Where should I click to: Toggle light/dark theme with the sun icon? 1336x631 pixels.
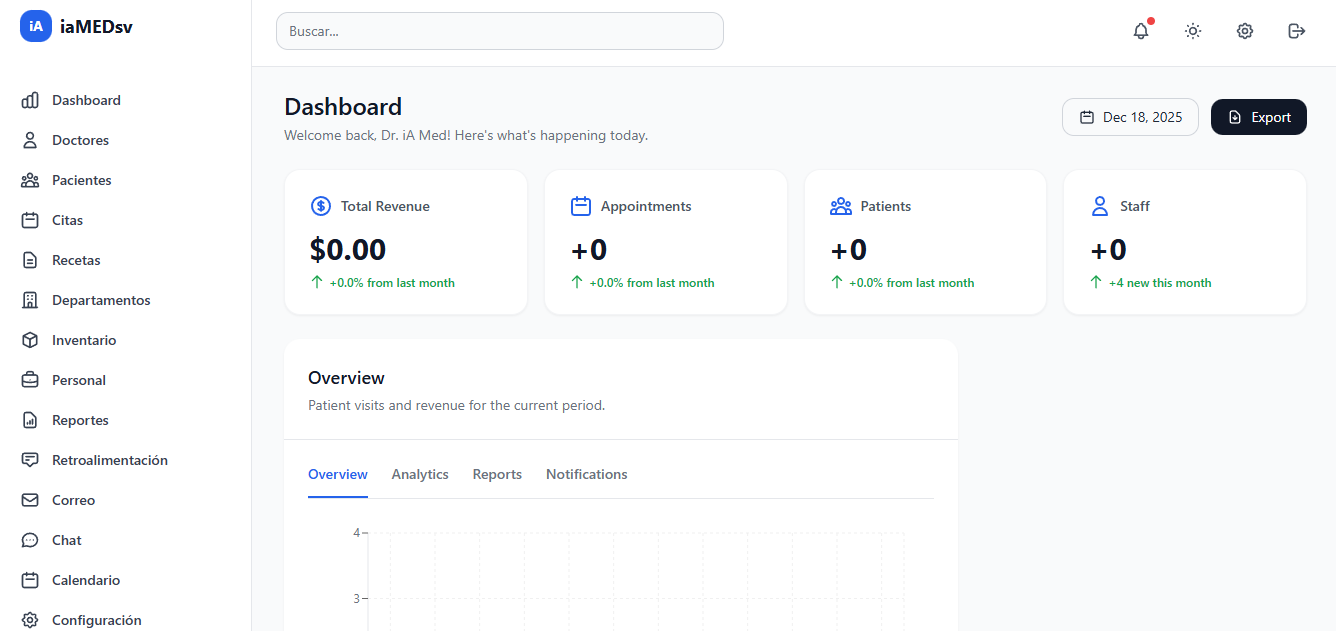[x=1192, y=31]
